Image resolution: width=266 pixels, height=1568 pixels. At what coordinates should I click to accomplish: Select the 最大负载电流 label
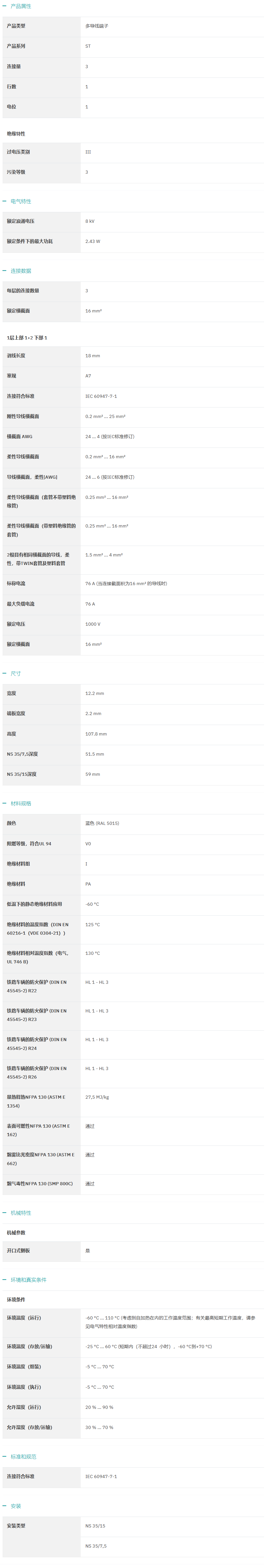tap(21, 604)
